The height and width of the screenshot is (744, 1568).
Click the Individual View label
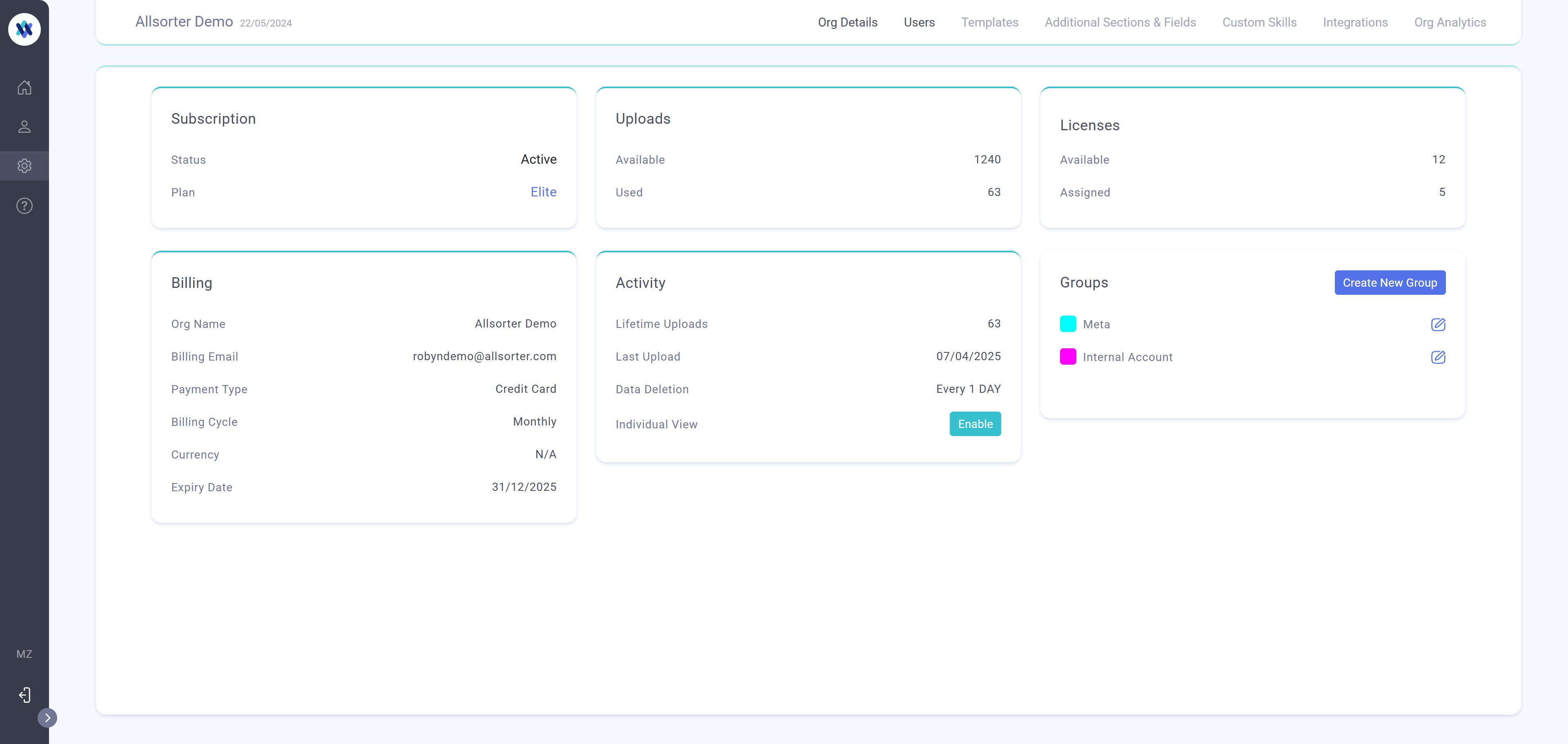coord(656,424)
